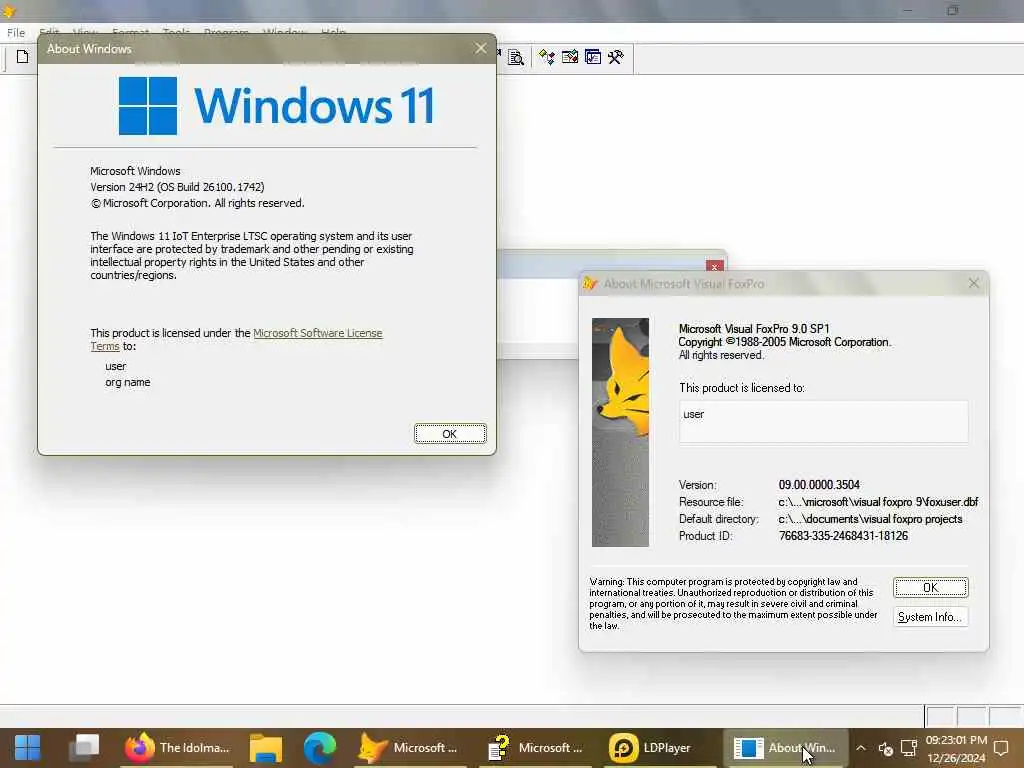Viewport: 1024px width, 768px height.
Task: Click 'user' under license terms in About Windows
Action: pos(116,366)
